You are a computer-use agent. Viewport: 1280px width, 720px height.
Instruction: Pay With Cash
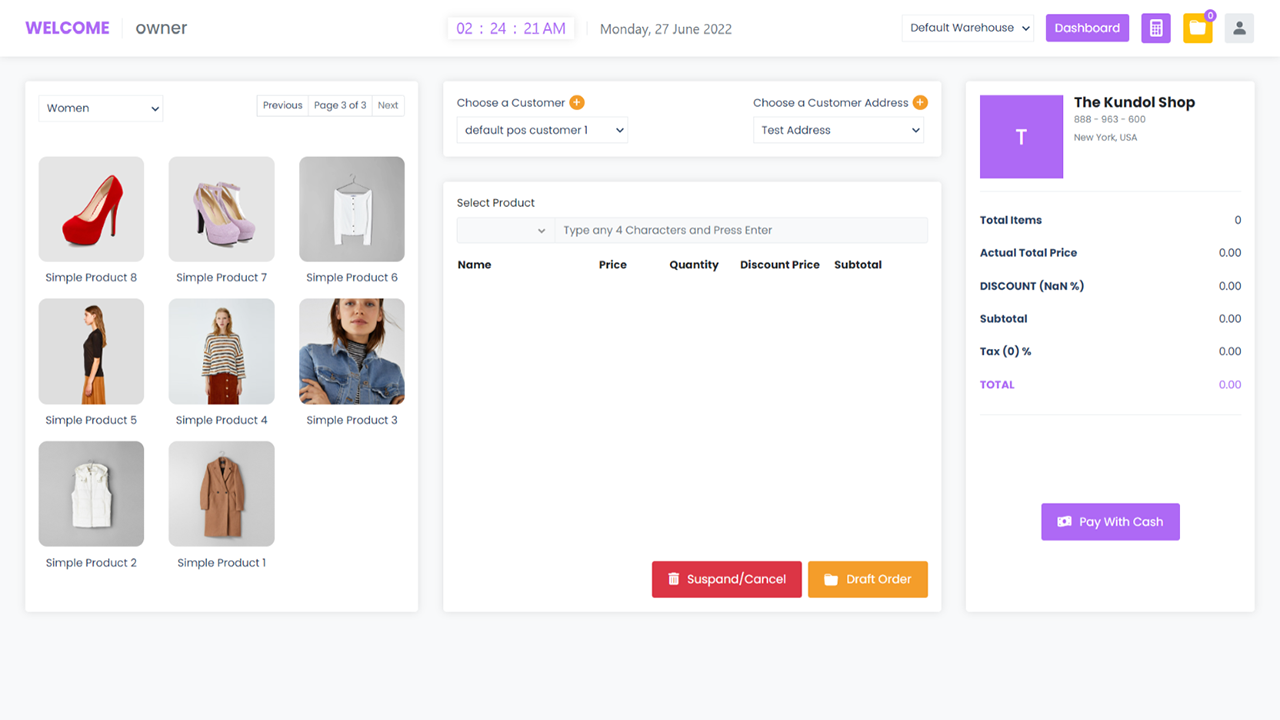point(1110,522)
